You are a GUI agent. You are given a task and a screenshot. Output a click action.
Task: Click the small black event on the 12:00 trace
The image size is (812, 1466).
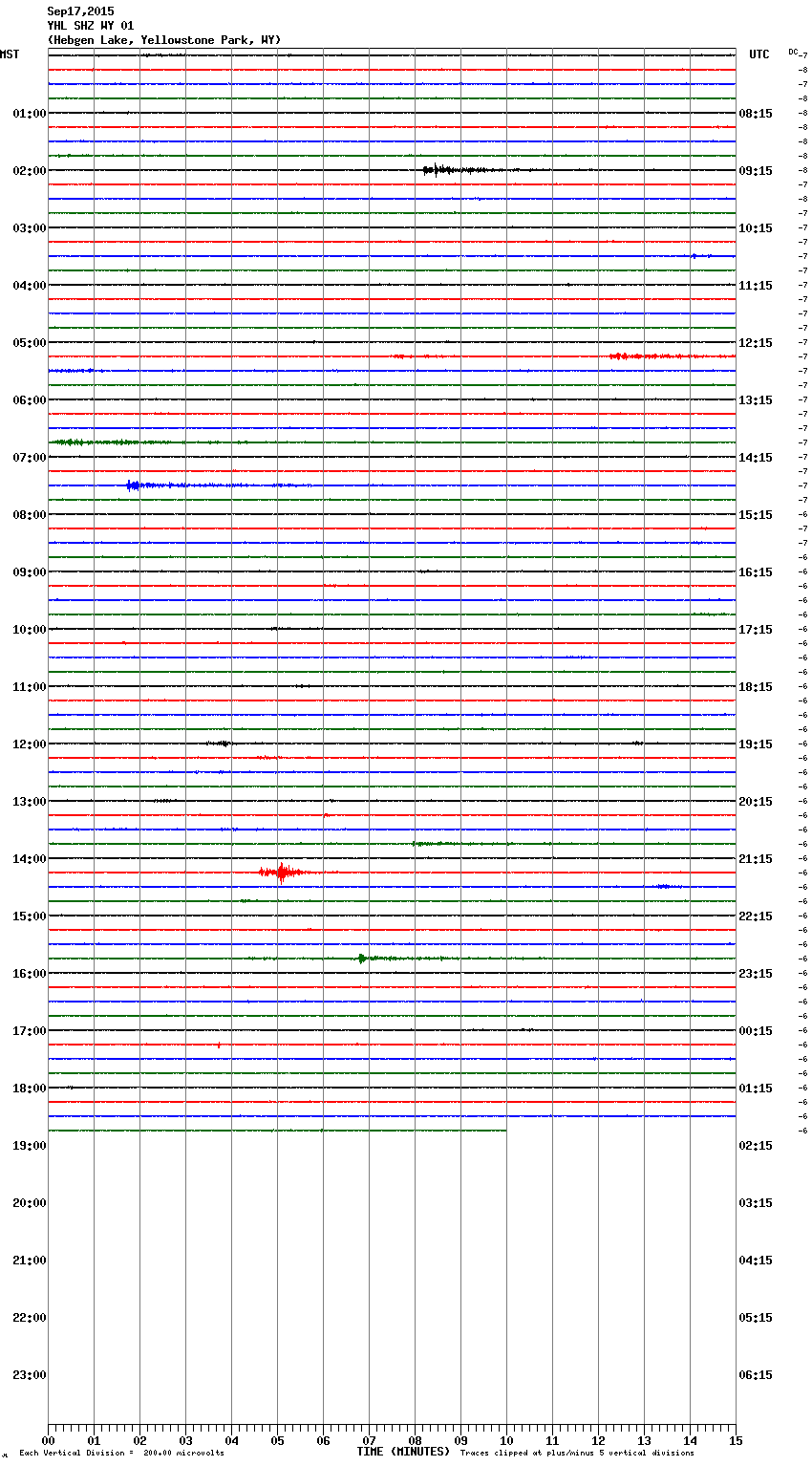point(220,744)
